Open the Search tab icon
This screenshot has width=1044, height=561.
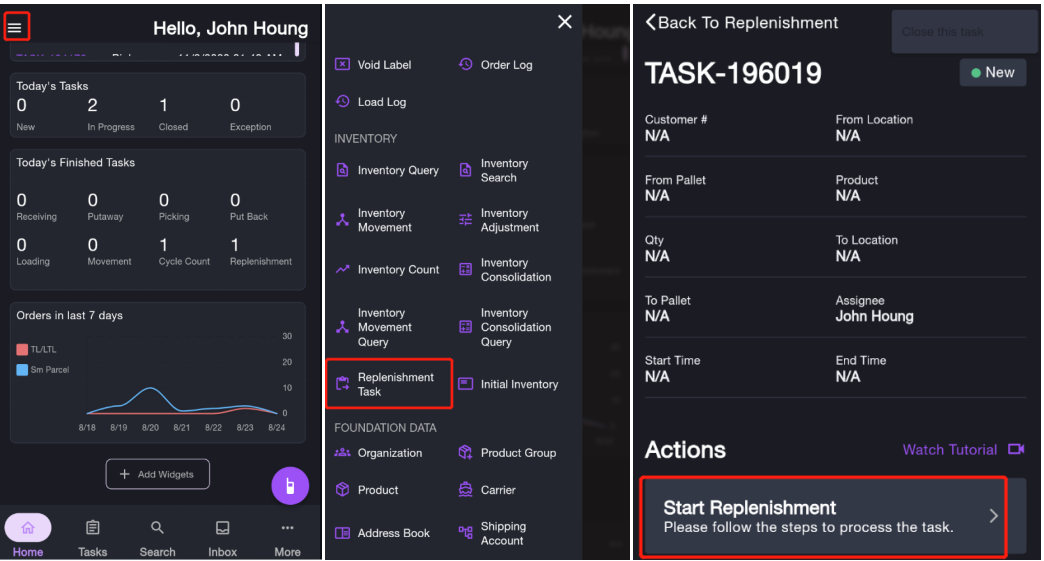coord(157,528)
